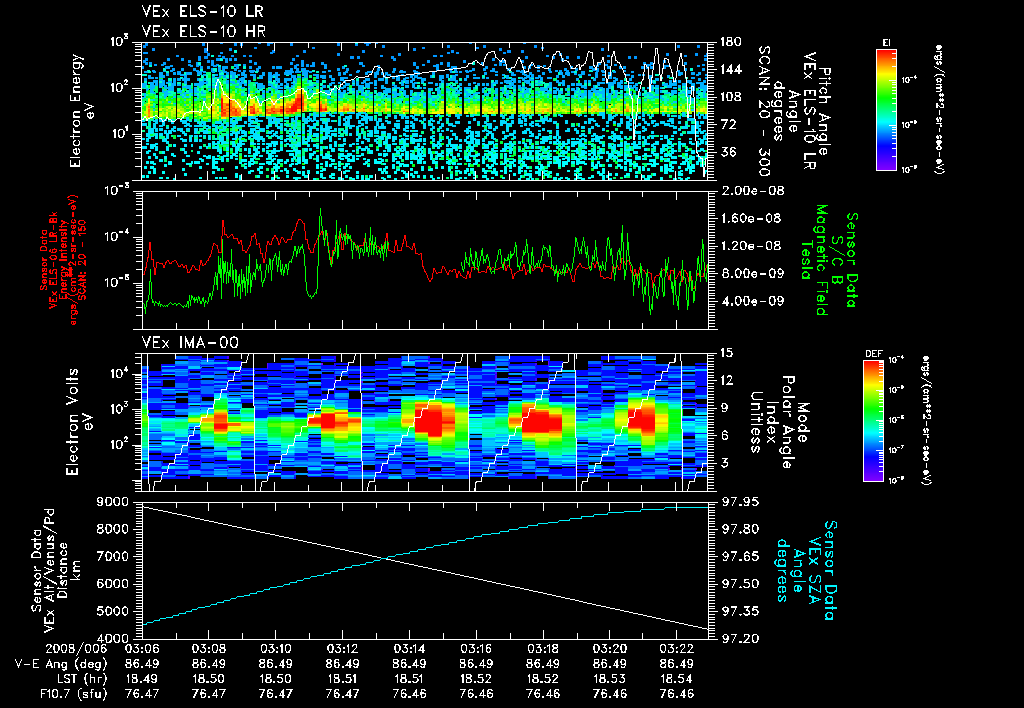The height and width of the screenshot is (708, 1024).
Task: Click the "18.53" LST value
Action: 610,679
